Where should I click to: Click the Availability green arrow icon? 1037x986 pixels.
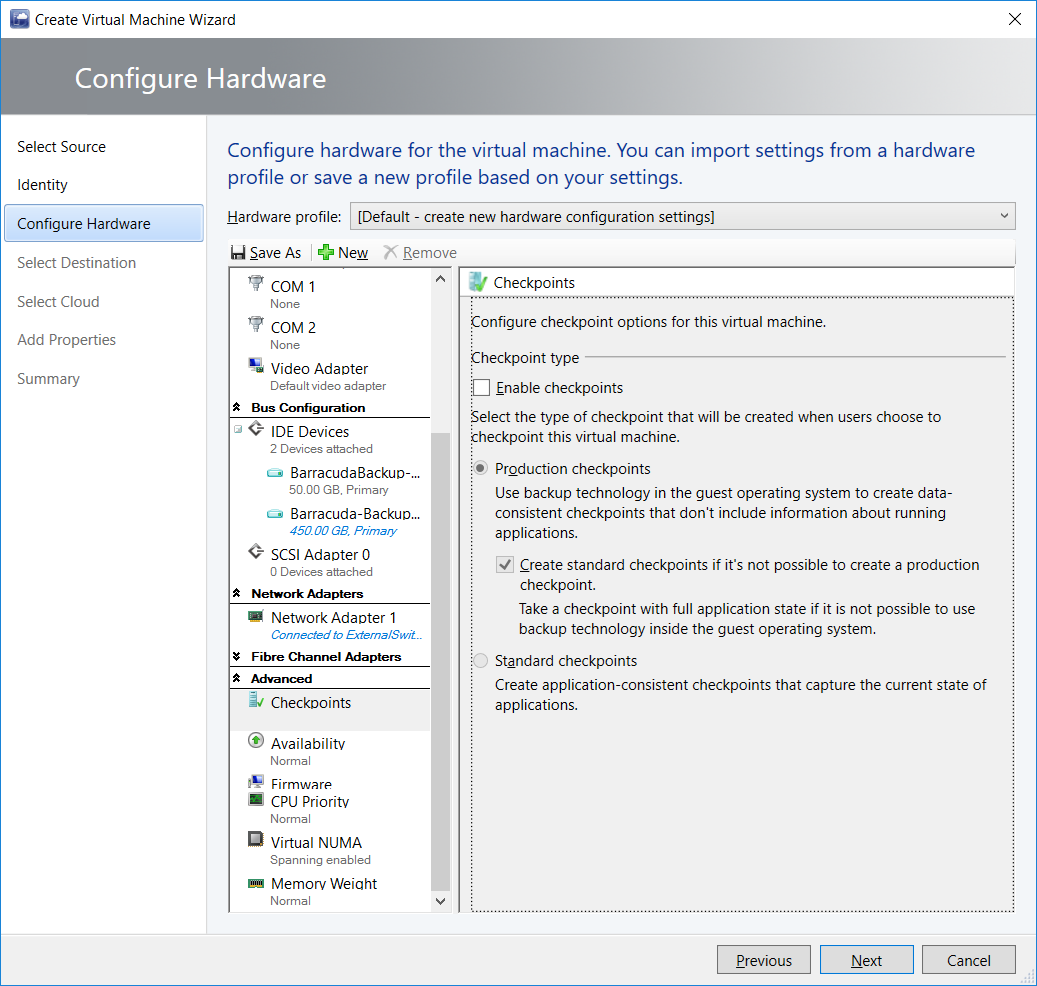pyautogui.click(x=256, y=740)
